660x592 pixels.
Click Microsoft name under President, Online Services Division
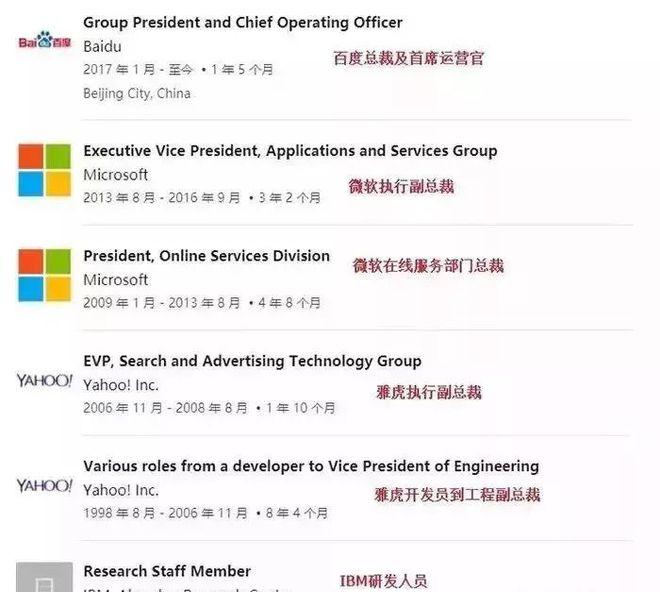click(x=116, y=280)
